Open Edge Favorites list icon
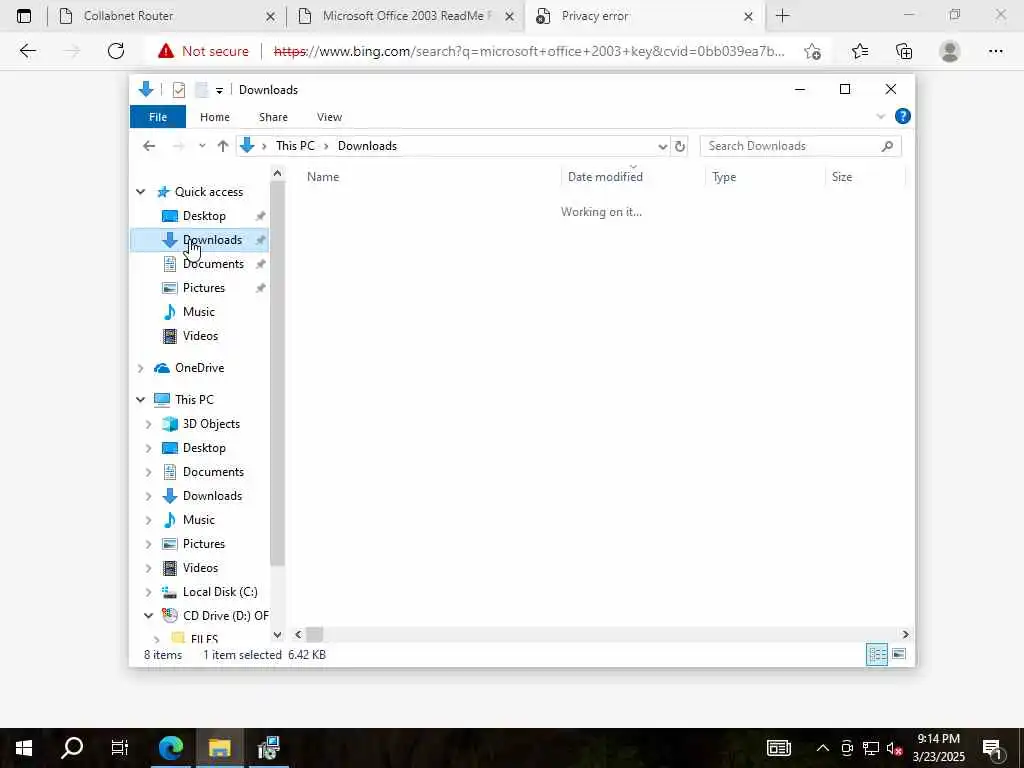 (x=860, y=51)
